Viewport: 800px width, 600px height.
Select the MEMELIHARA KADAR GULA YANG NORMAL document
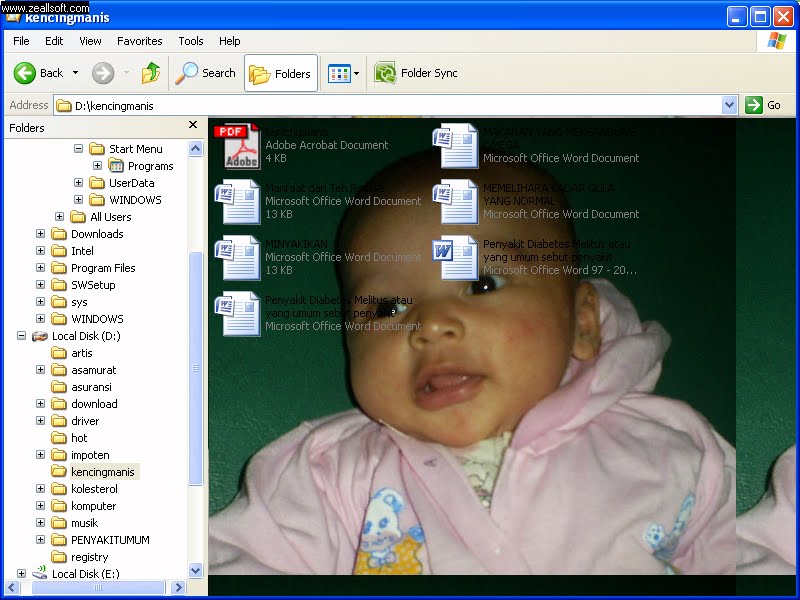(x=455, y=200)
